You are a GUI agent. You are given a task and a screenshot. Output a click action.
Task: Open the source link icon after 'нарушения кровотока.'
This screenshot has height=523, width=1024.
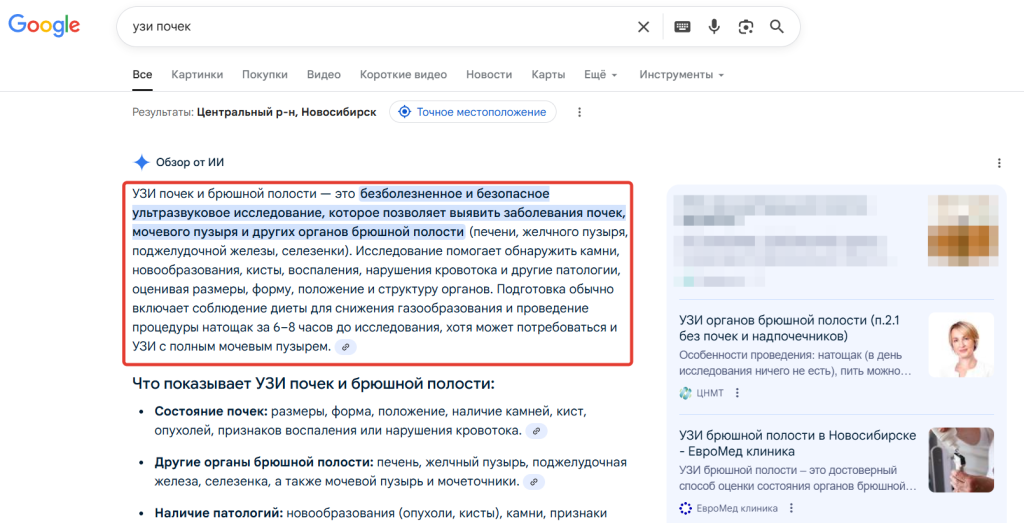(x=537, y=431)
